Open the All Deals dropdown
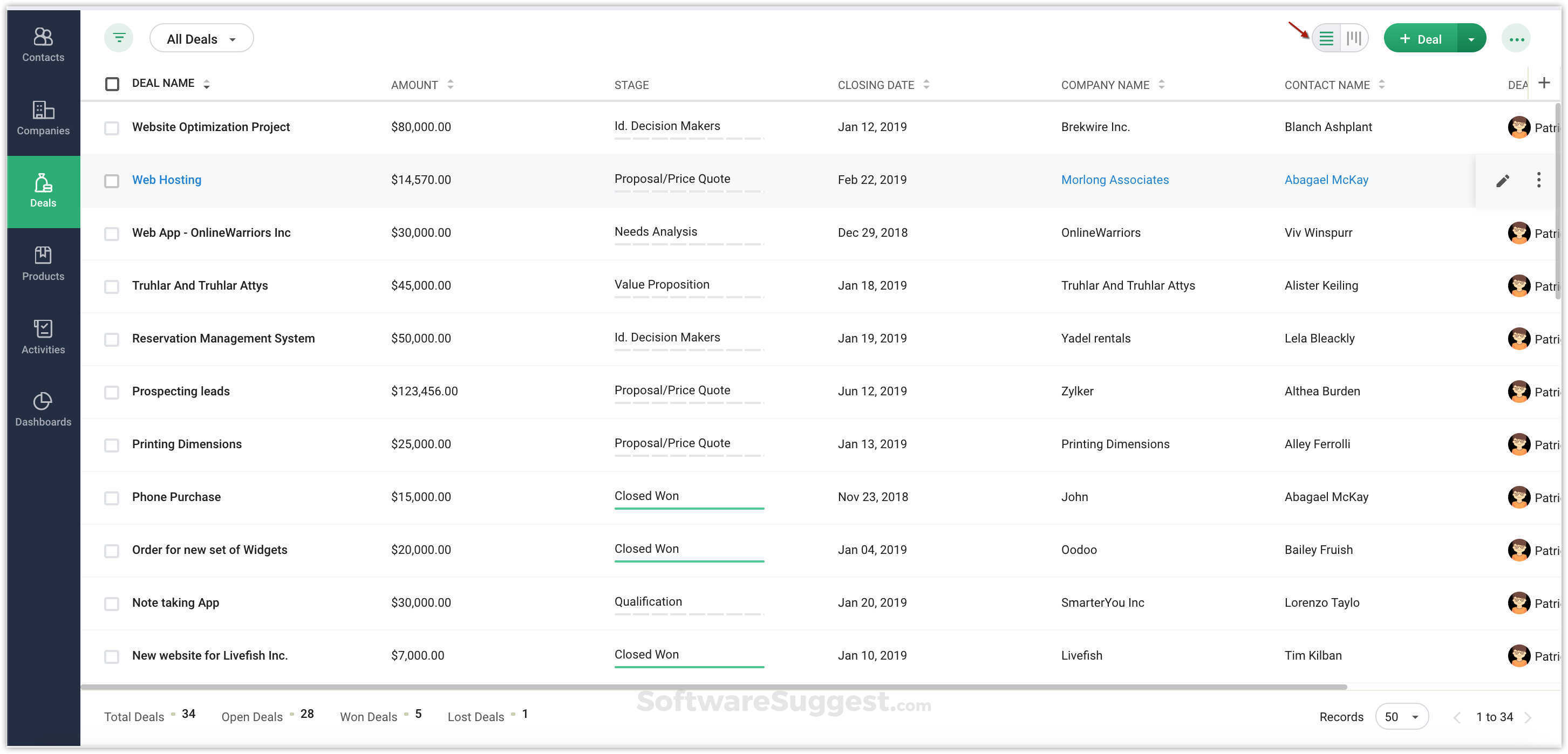The image size is (1568, 754). [x=201, y=38]
